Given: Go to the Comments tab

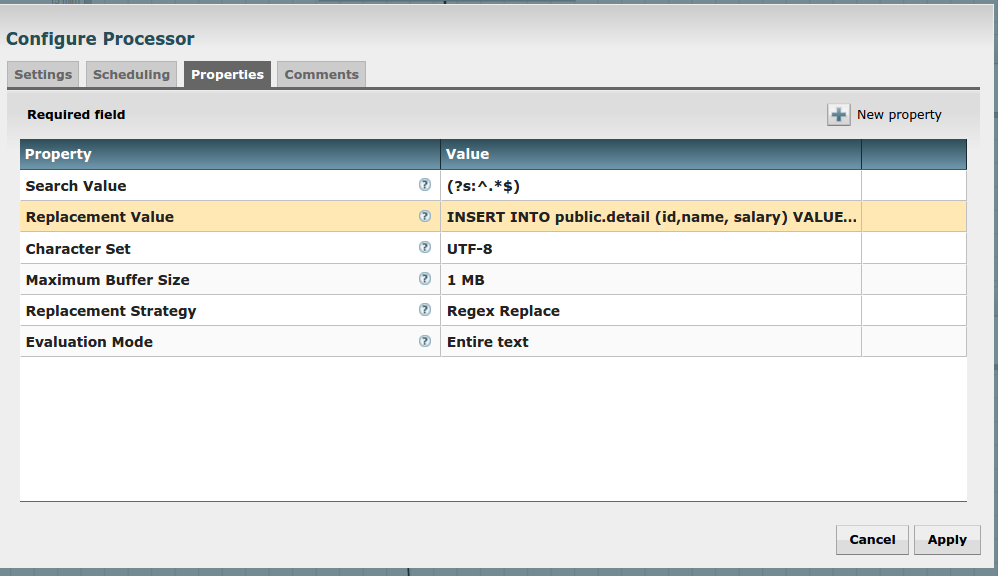Looking at the screenshot, I should tap(321, 75).
